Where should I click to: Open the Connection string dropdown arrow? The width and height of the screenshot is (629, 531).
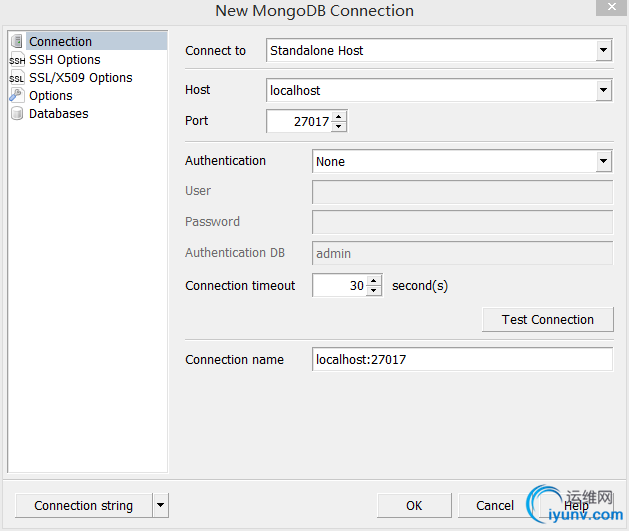pyautogui.click(x=160, y=505)
